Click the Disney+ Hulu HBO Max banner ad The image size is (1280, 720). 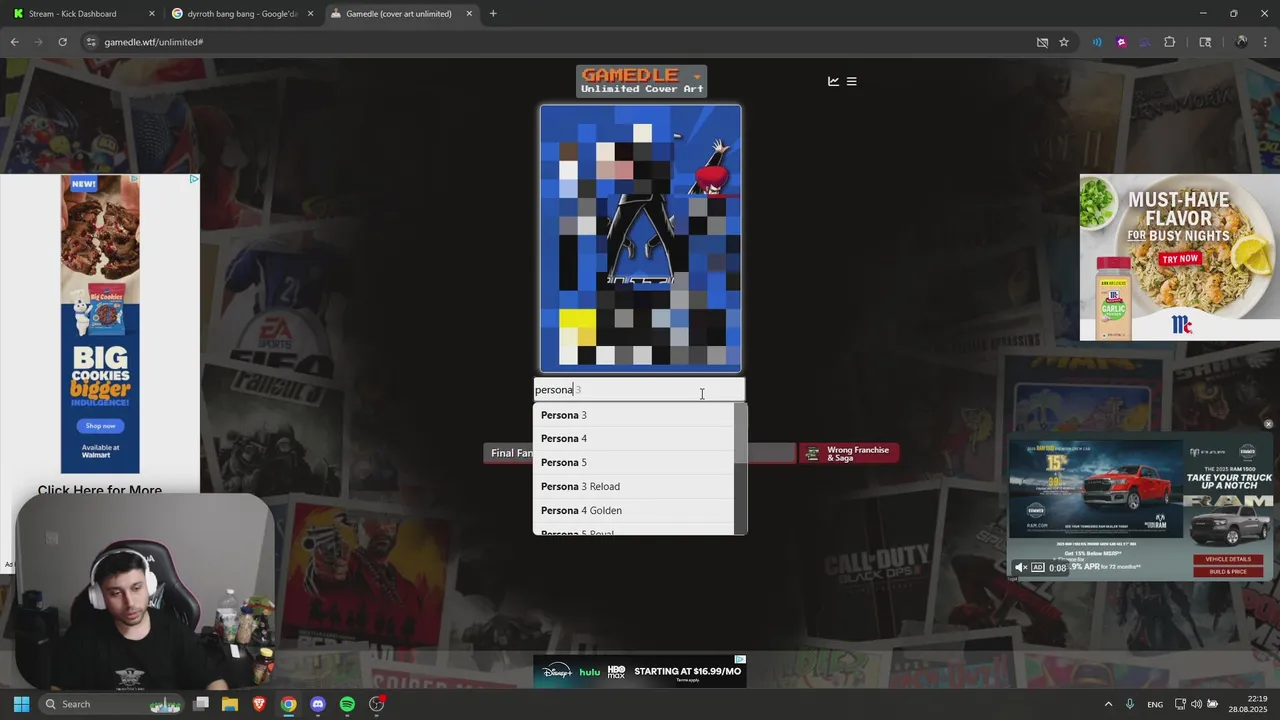point(640,671)
